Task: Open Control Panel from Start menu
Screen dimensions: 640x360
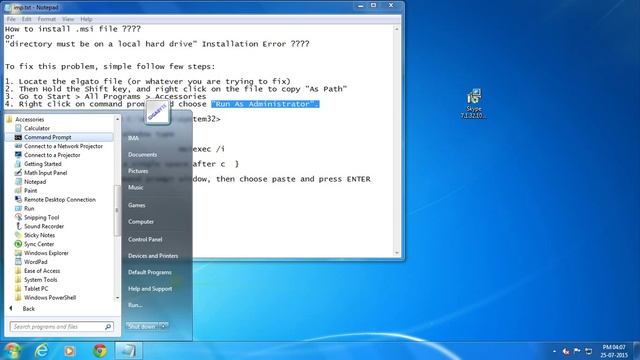Action: click(145, 240)
